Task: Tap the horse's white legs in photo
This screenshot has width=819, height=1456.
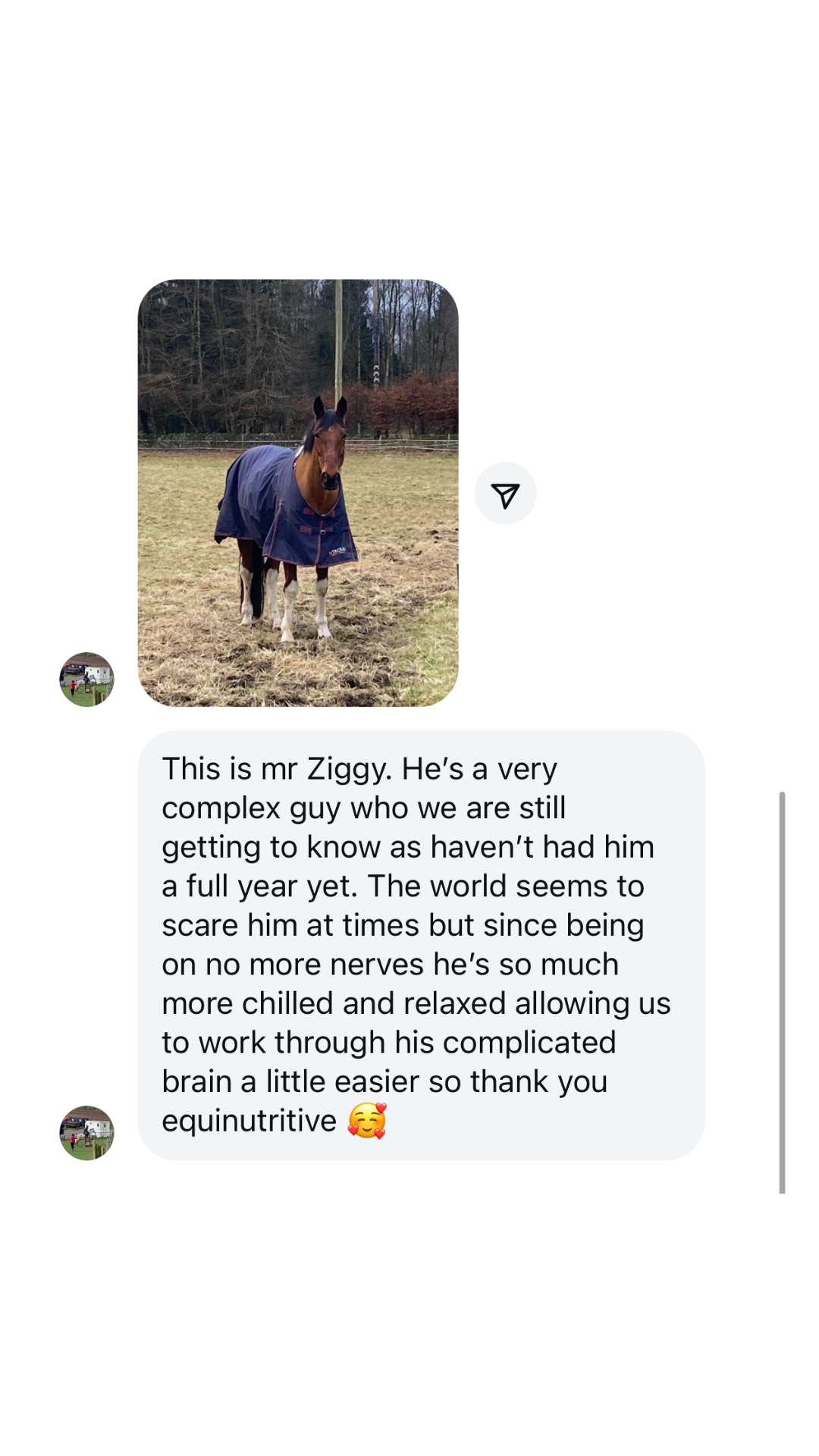Action: pyautogui.click(x=286, y=603)
